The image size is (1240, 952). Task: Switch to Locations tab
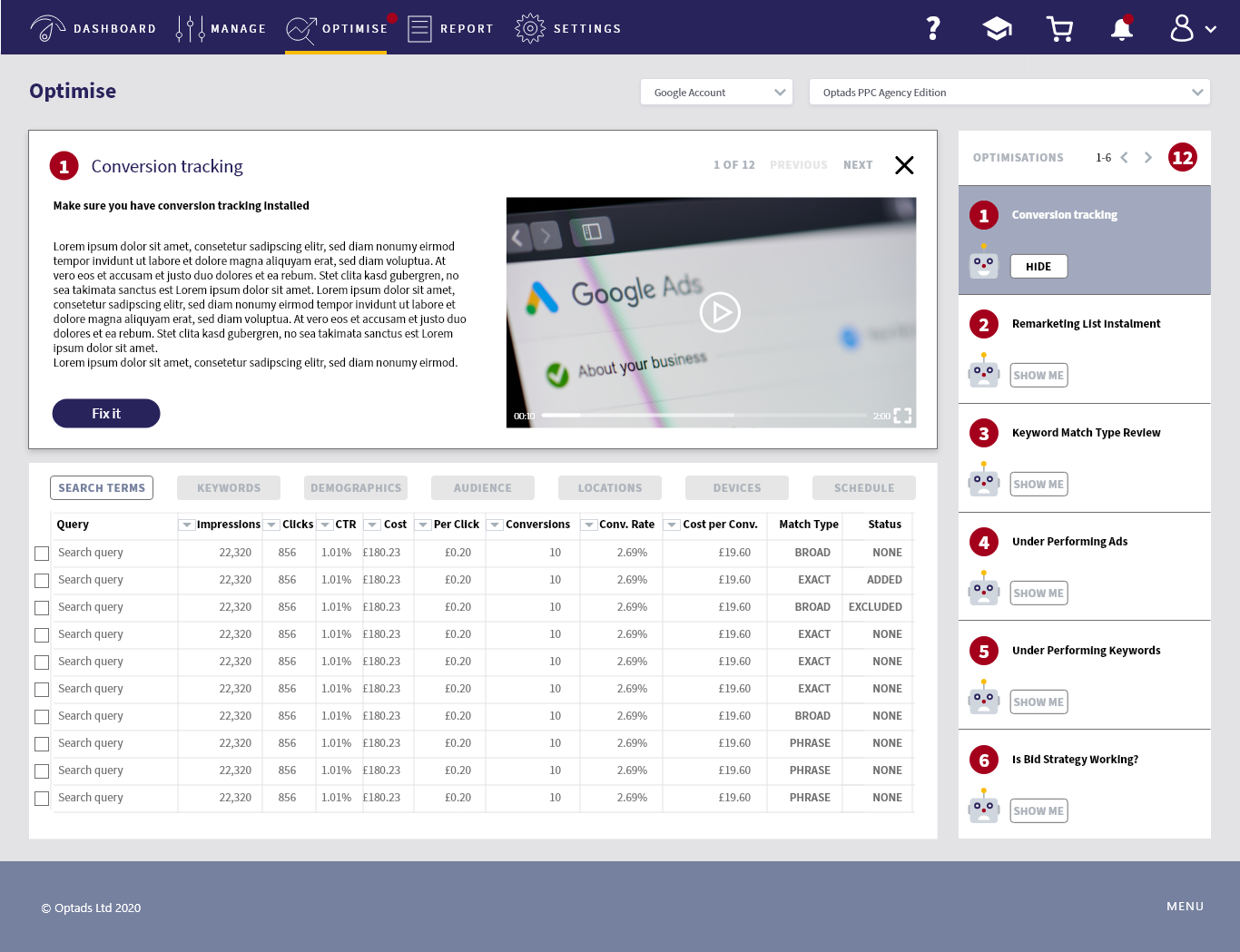(x=610, y=488)
